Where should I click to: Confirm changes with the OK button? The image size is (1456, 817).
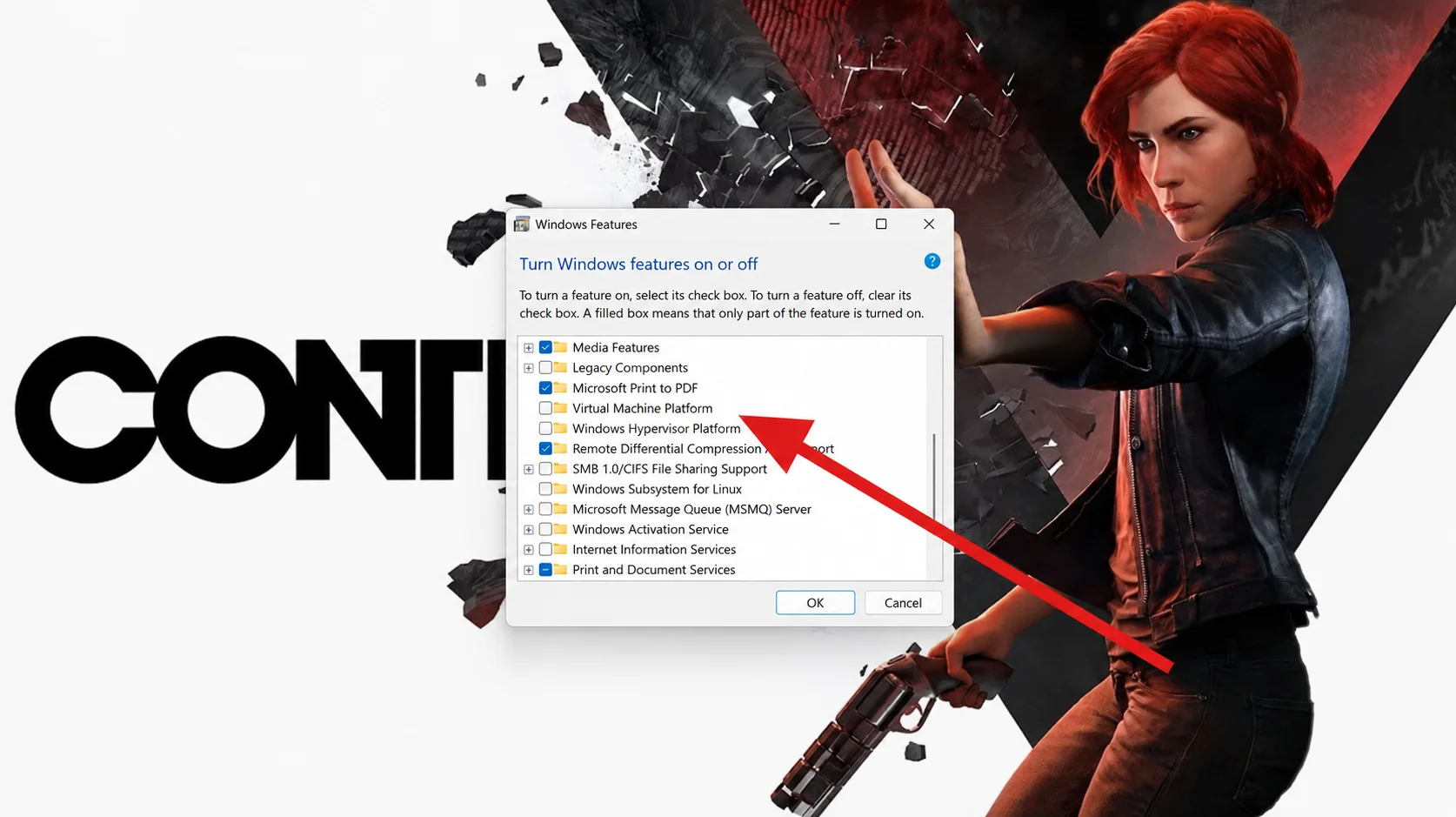(815, 602)
